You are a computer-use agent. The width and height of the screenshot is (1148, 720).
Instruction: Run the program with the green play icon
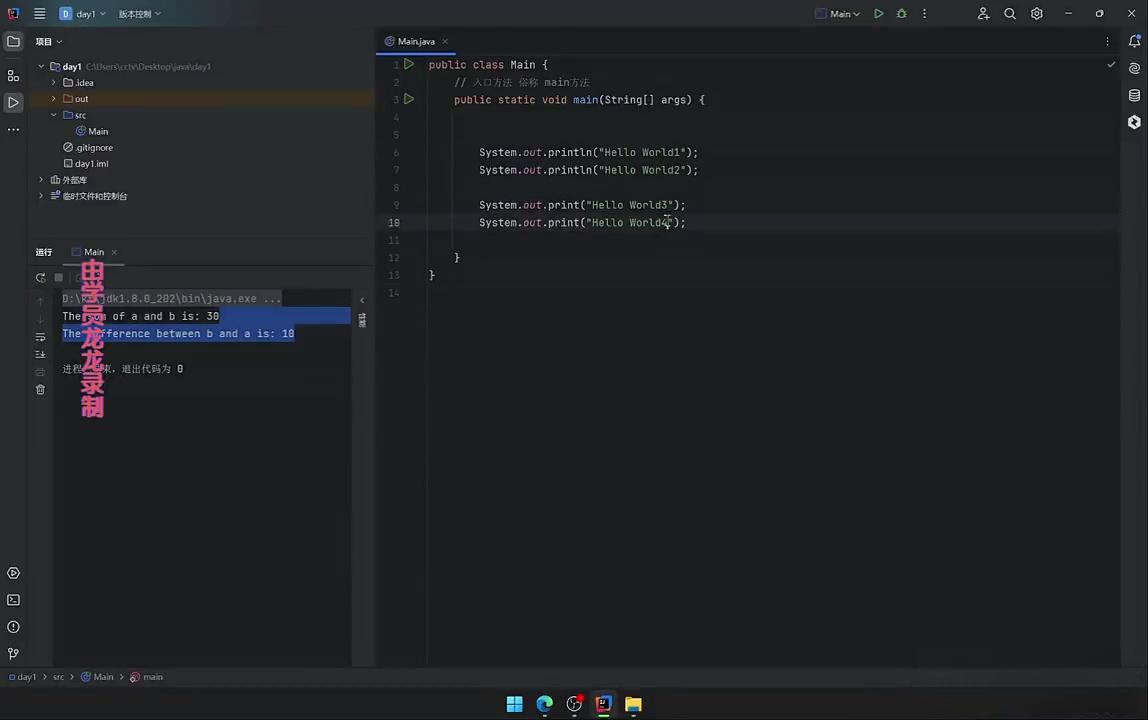tap(878, 13)
